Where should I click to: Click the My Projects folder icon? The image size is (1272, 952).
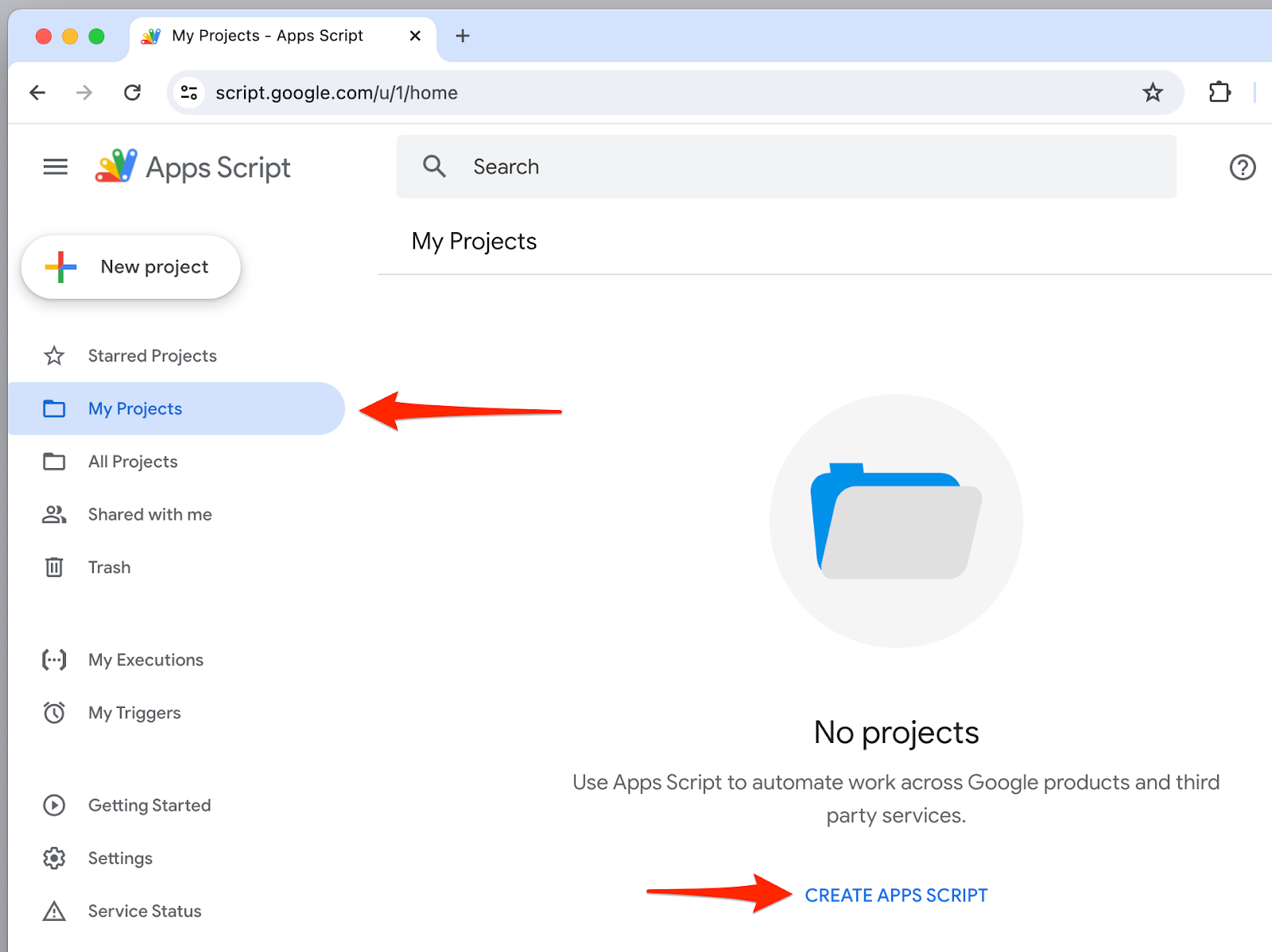[54, 408]
